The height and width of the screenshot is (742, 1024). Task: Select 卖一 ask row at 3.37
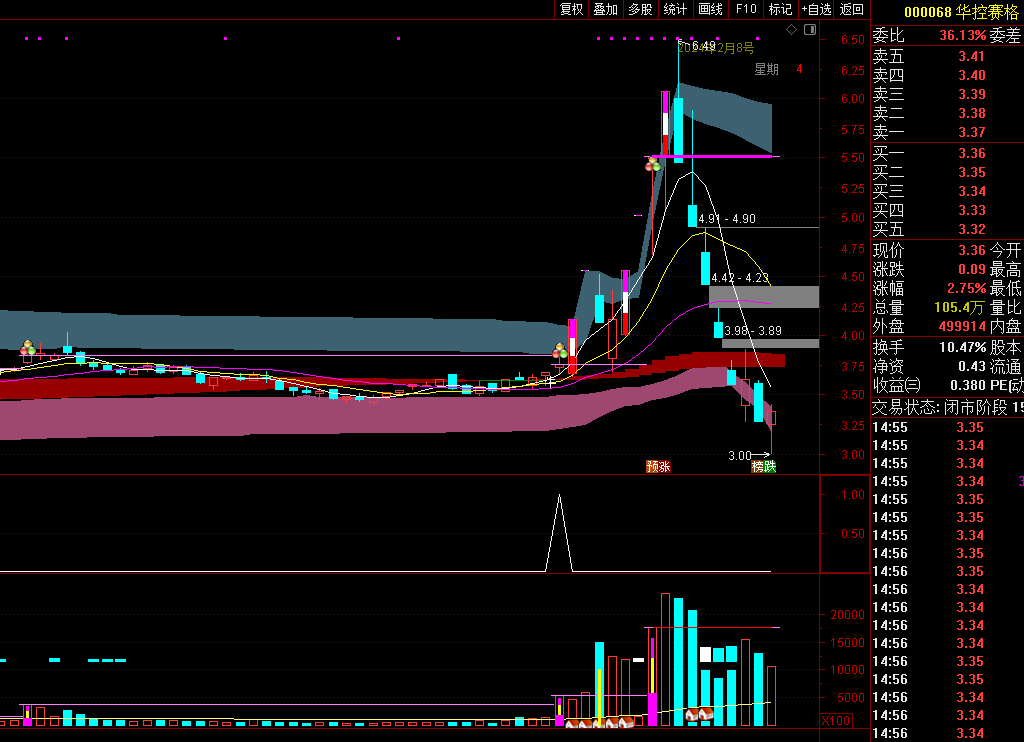coord(947,132)
